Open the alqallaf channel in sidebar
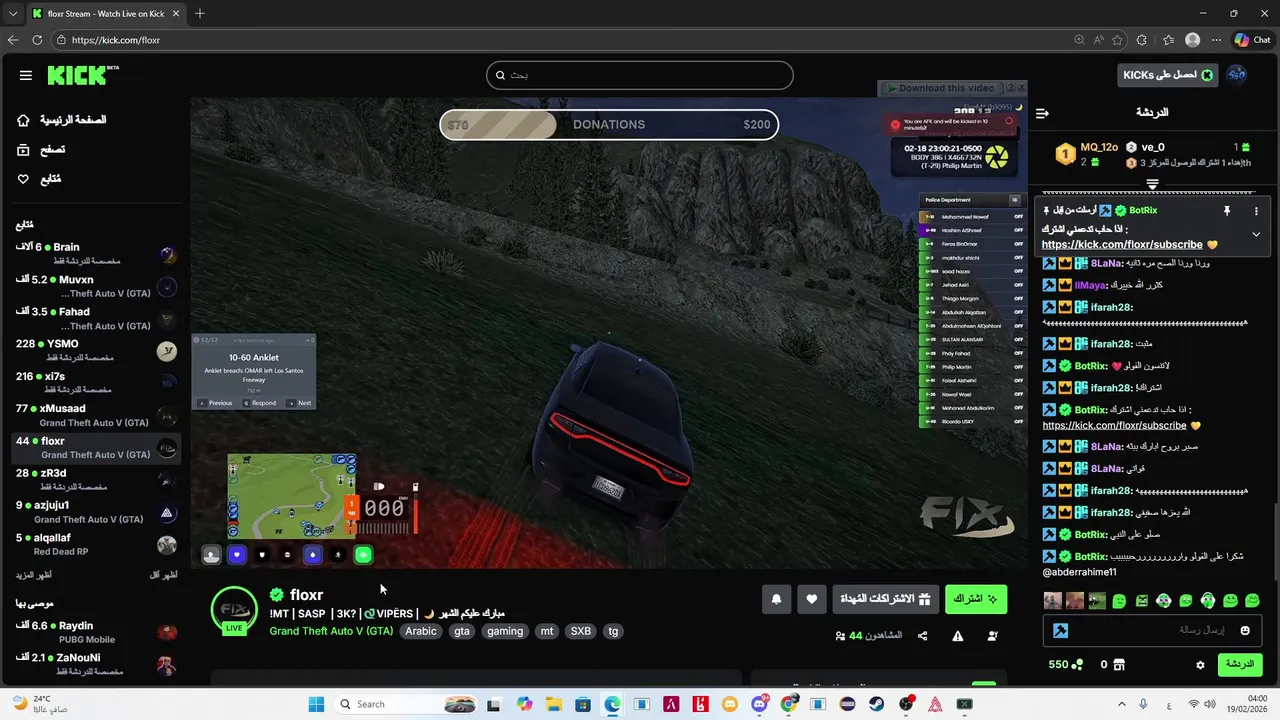The width and height of the screenshot is (1280, 720). point(96,544)
